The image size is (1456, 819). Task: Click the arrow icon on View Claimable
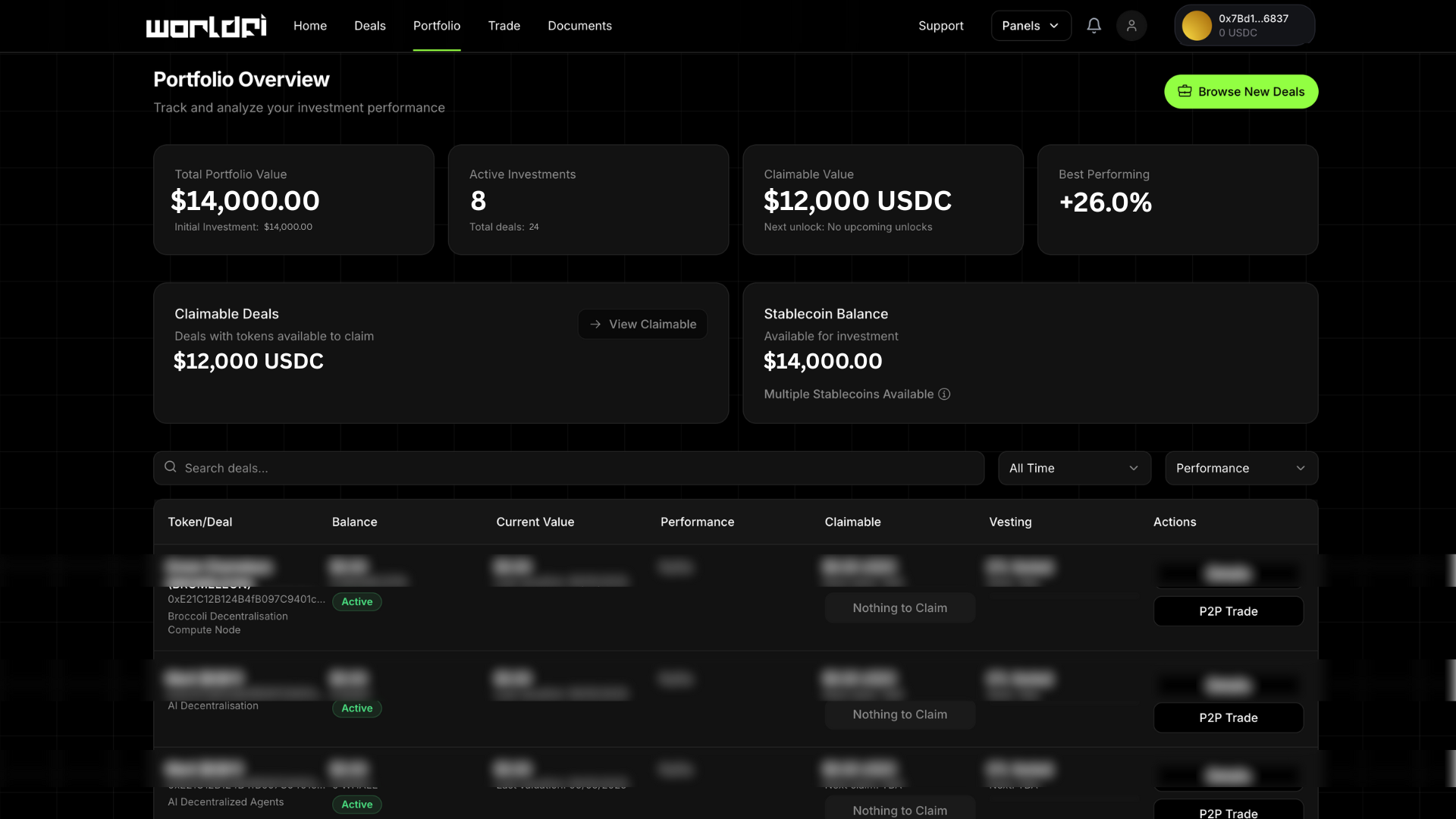pos(595,325)
